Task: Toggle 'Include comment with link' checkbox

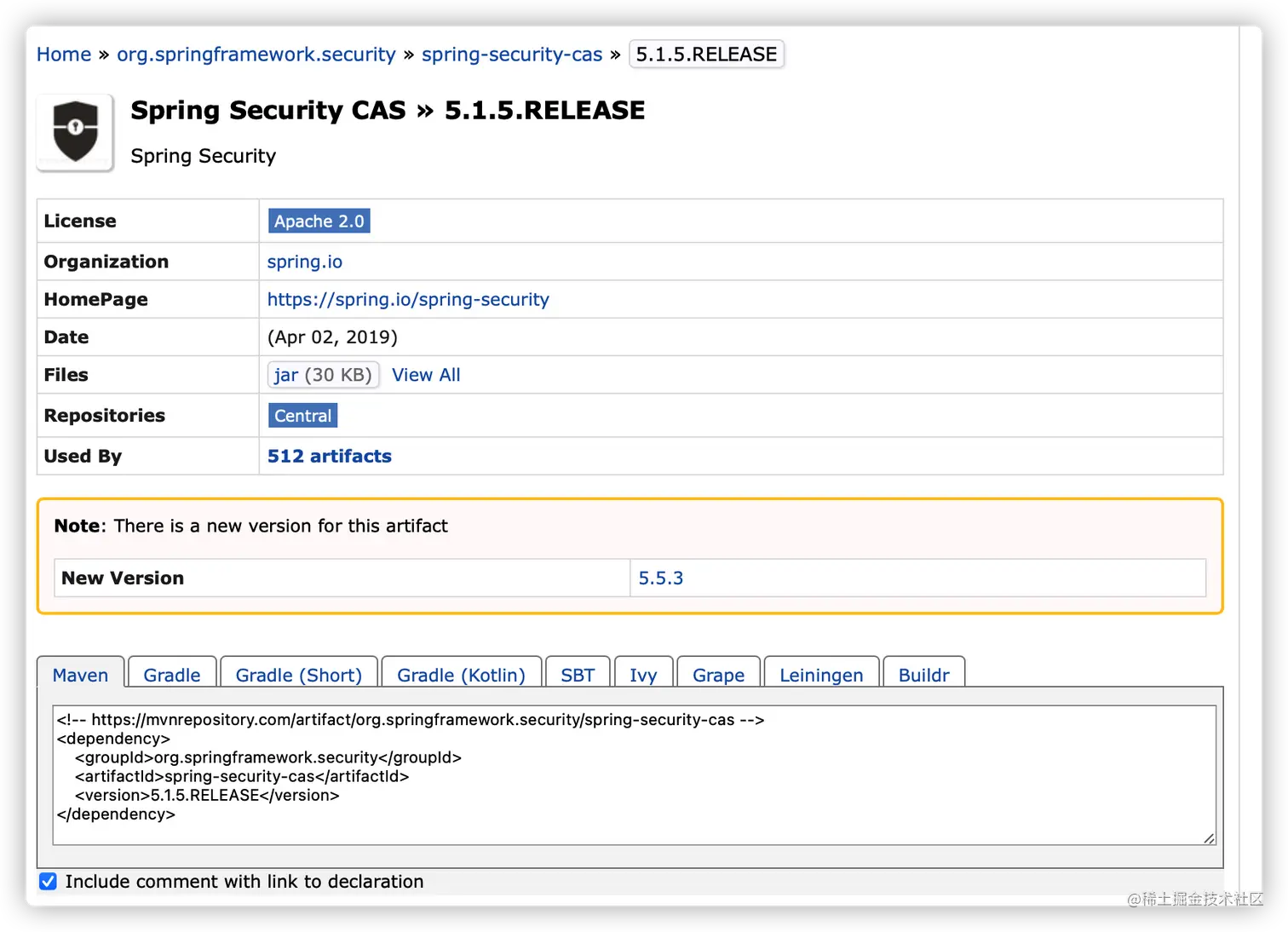Action: coord(49,881)
